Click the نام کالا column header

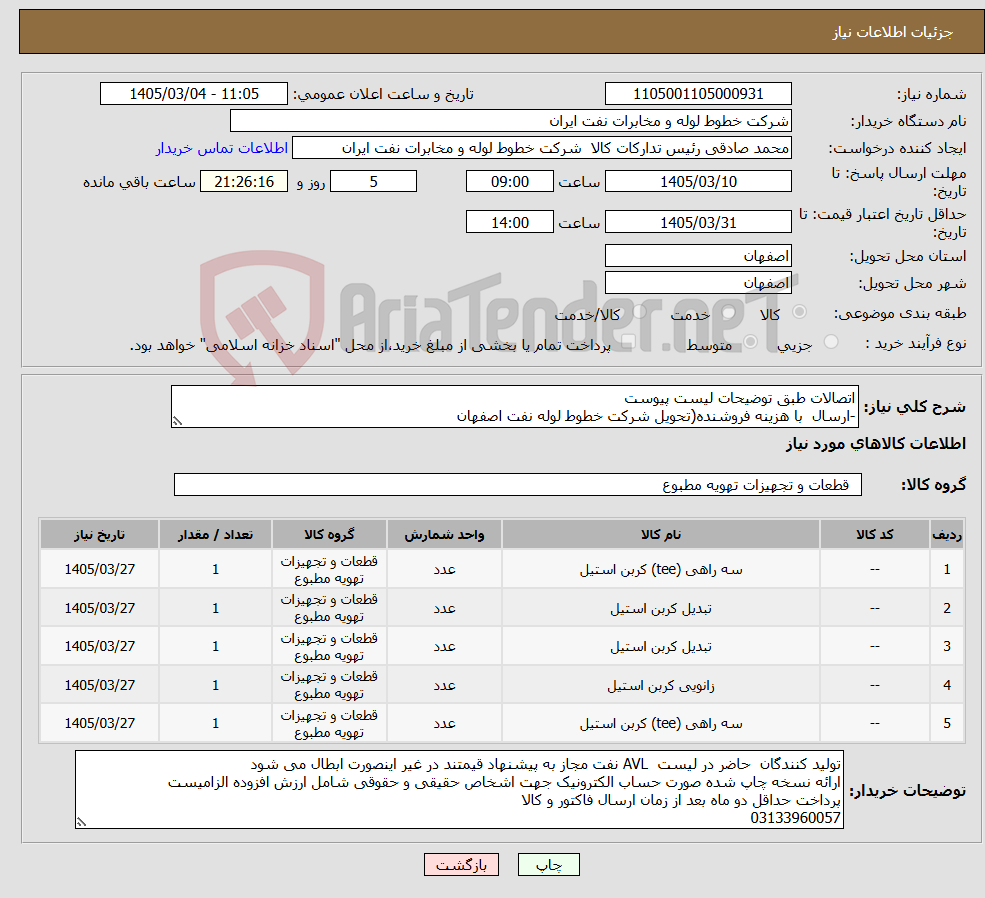point(661,534)
